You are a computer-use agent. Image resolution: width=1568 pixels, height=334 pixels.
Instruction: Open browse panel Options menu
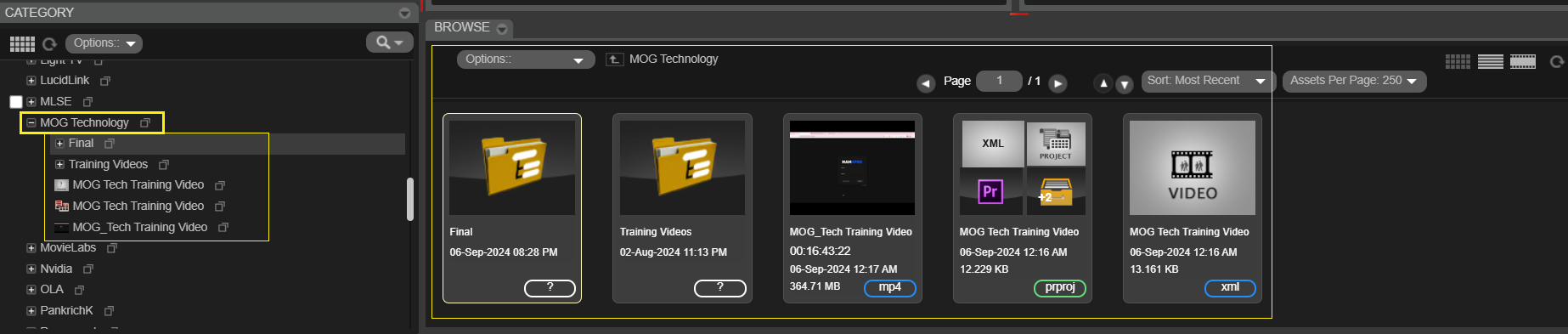(526, 59)
